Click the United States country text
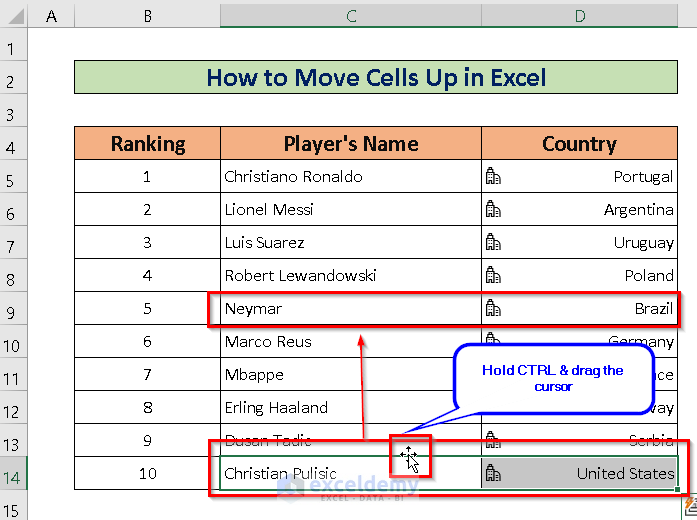This screenshot has height=520, width=697. click(625, 473)
